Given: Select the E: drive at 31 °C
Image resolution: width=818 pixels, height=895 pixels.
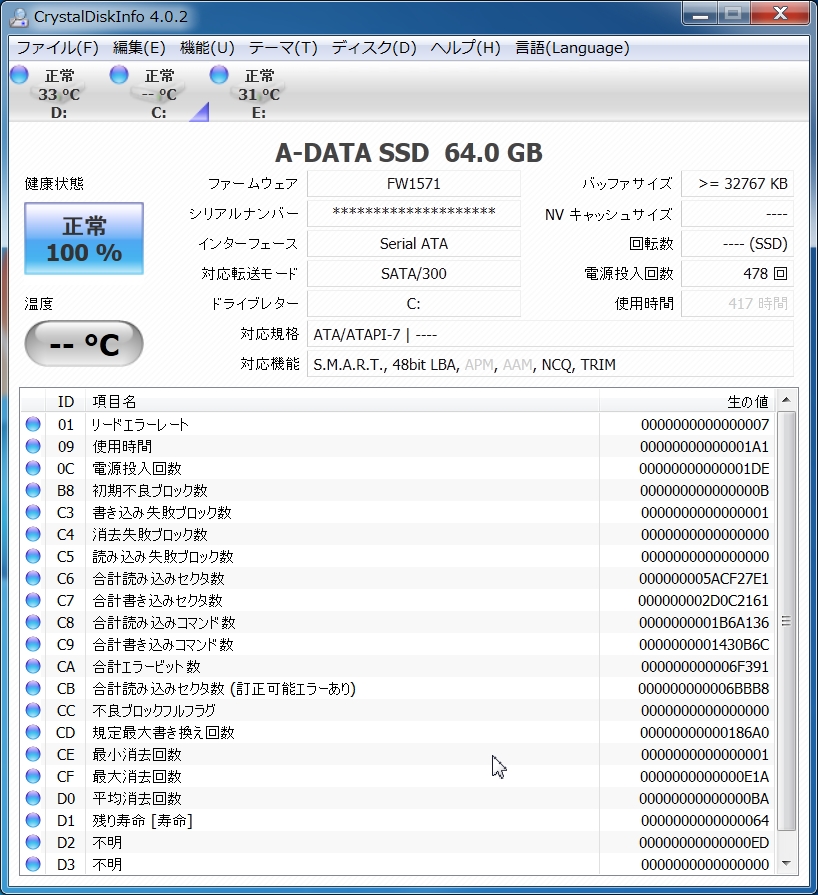Looking at the screenshot, I should pyautogui.click(x=259, y=94).
